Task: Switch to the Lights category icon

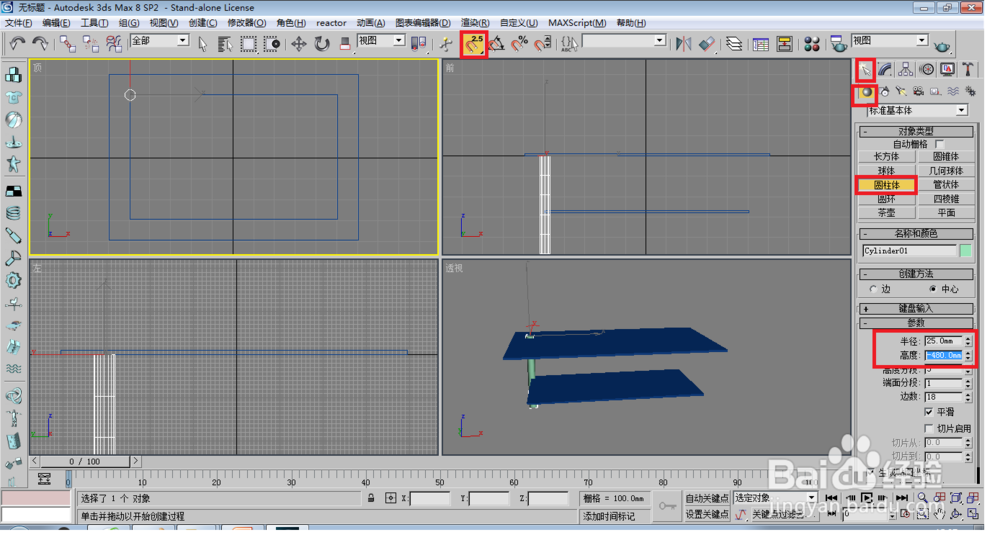Action: 901,92
